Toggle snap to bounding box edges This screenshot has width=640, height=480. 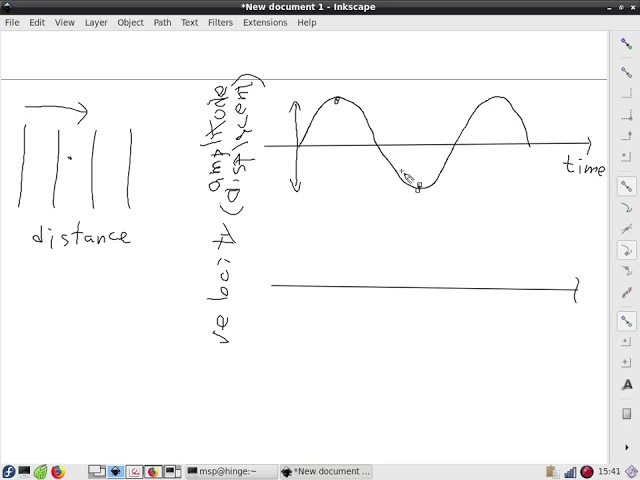click(x=626, y=94)
